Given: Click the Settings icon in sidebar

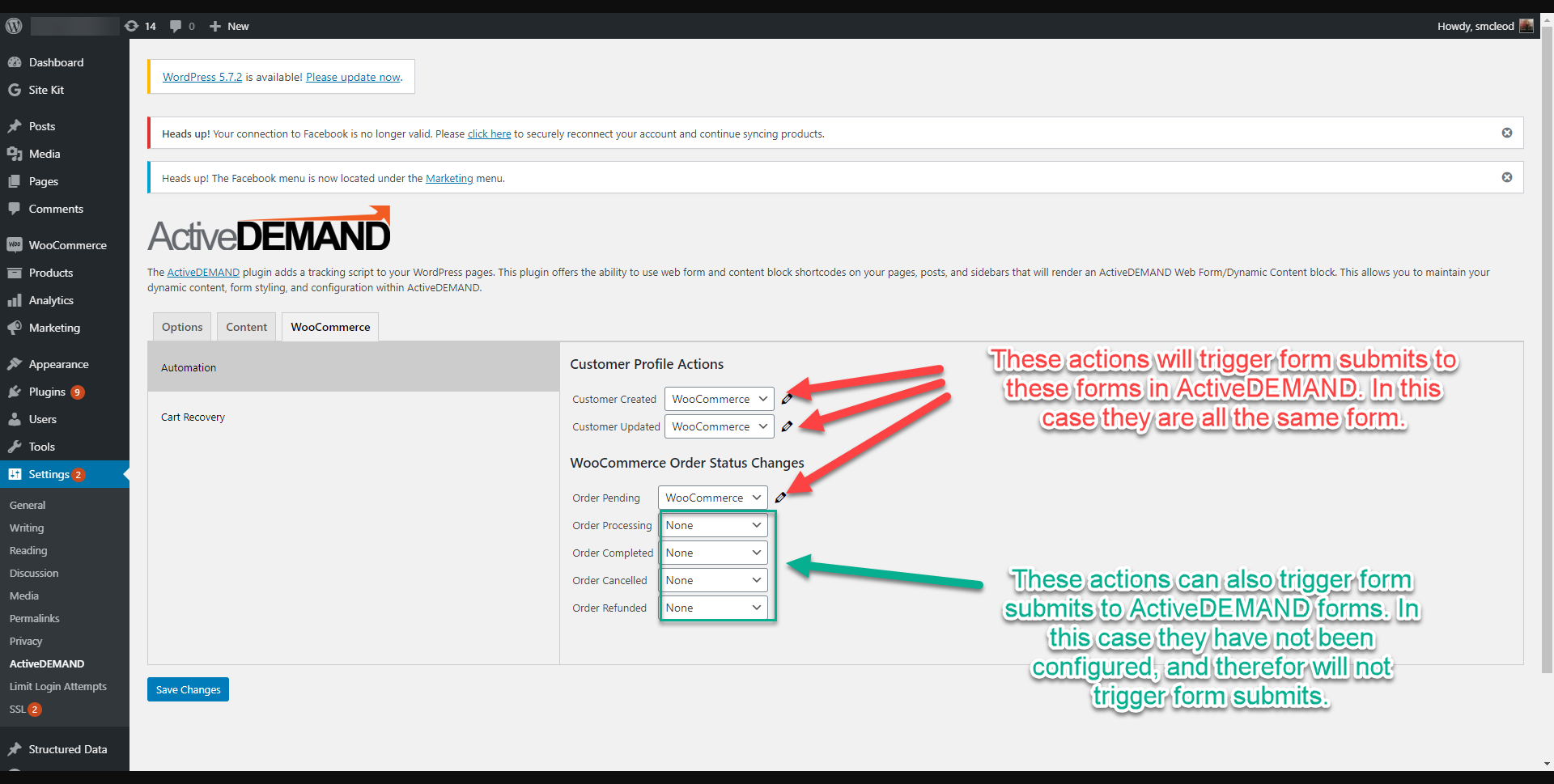Looking at the screenshot, I should click(15, 474).
